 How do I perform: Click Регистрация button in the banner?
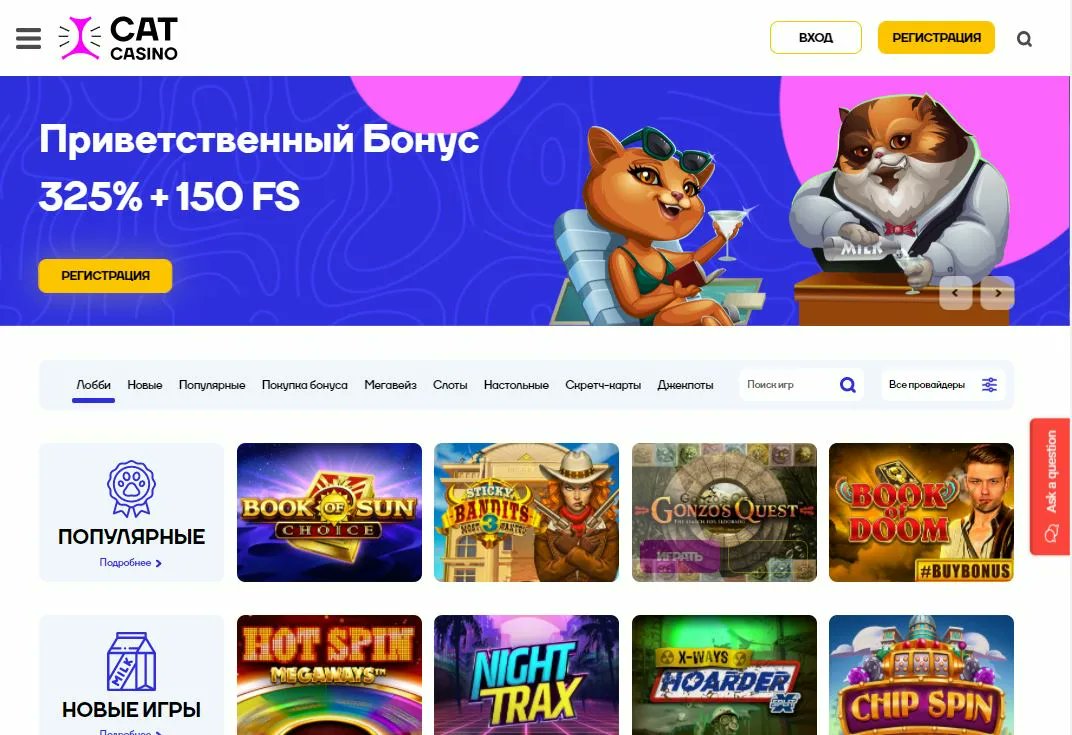coord(105,276)
